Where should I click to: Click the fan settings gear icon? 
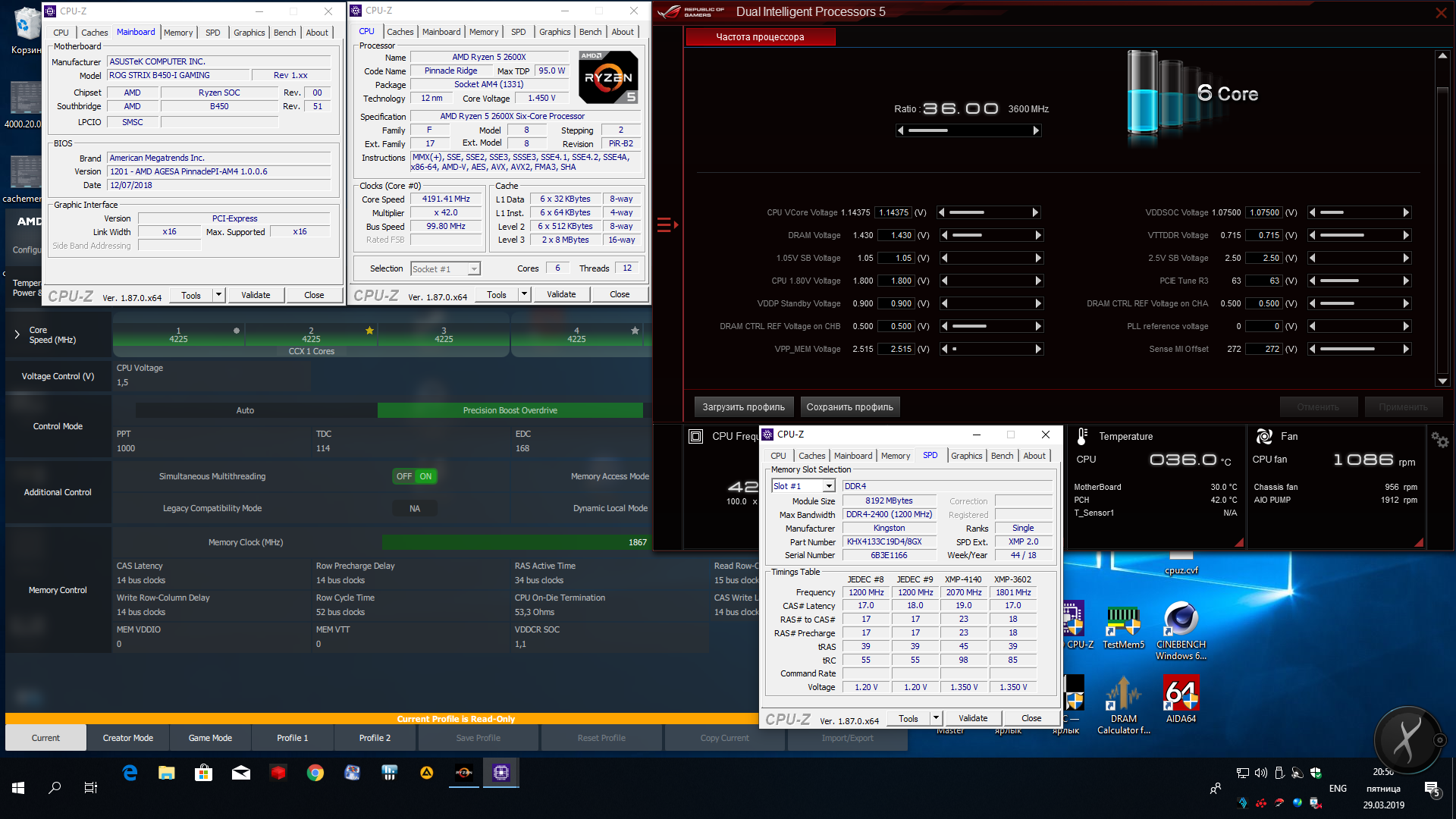coord(1439,440)
